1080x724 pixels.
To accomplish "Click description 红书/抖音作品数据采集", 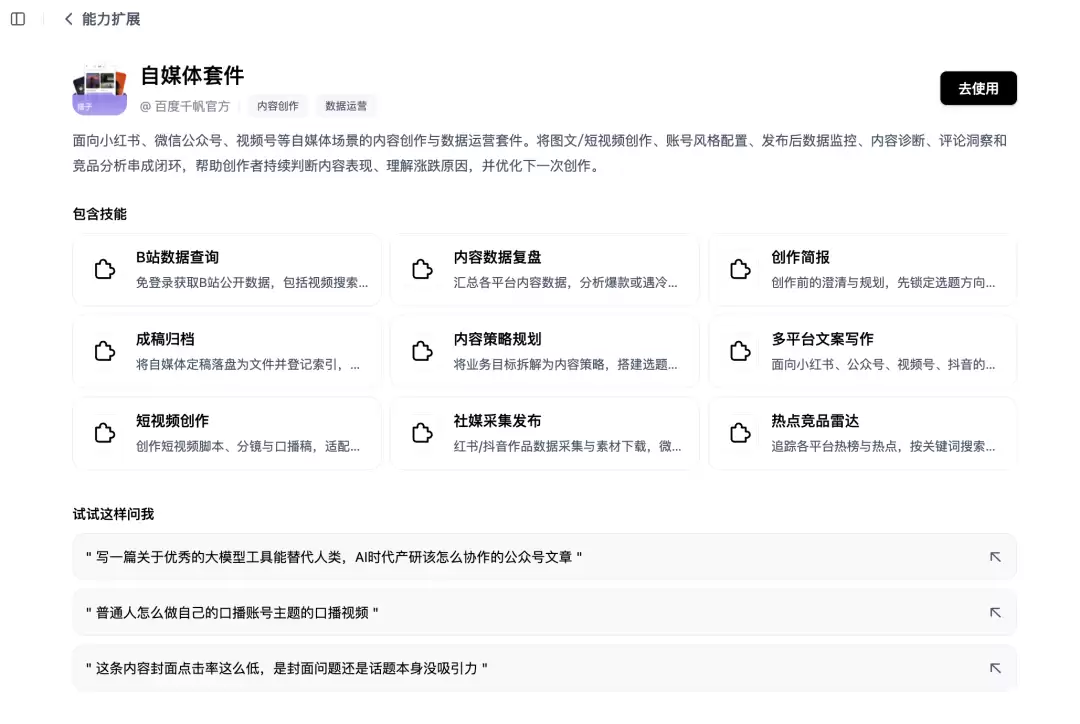I will pyautogui.click(x=567, y=446).
